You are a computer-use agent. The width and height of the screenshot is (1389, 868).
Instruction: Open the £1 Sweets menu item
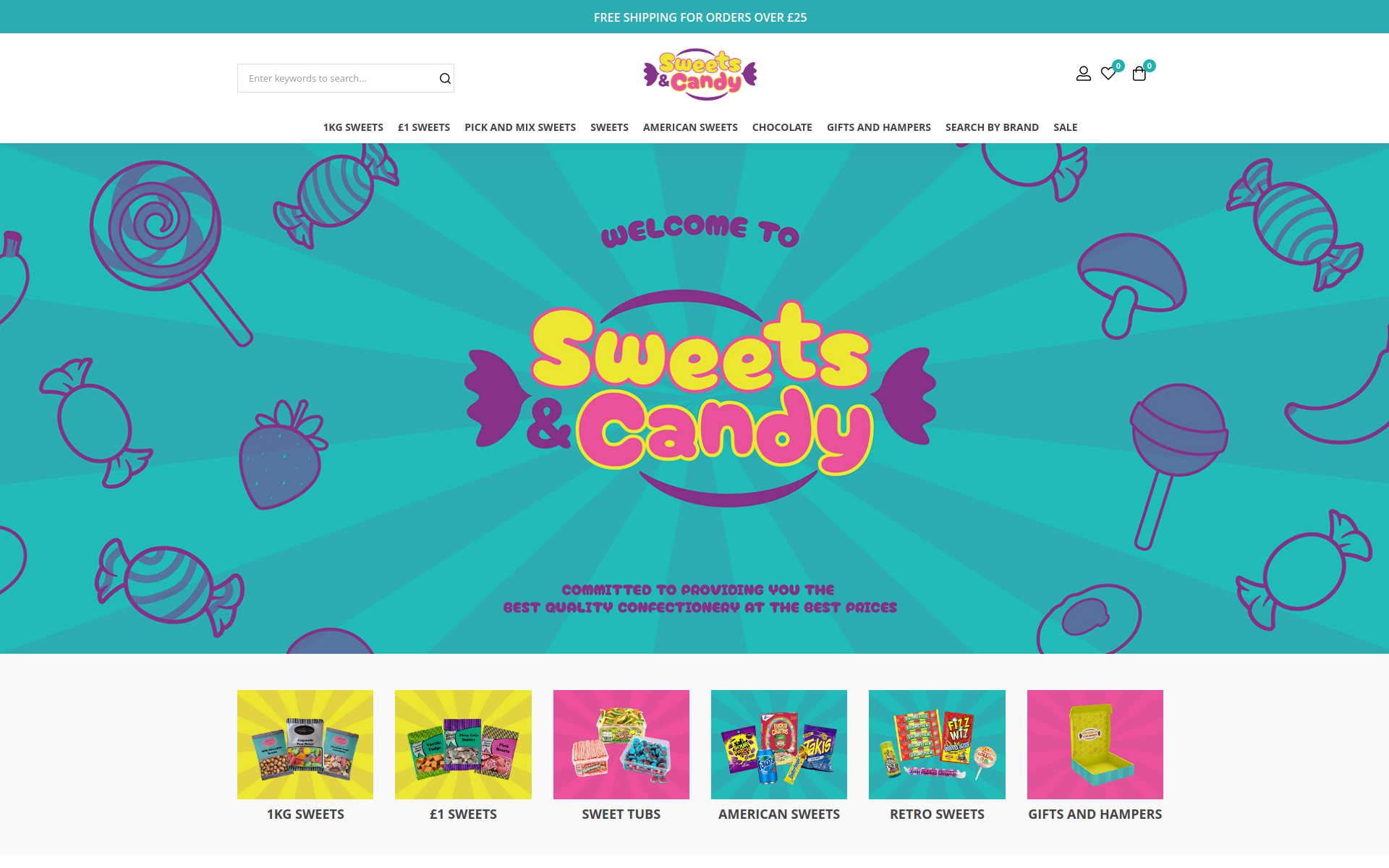point(424,127)
